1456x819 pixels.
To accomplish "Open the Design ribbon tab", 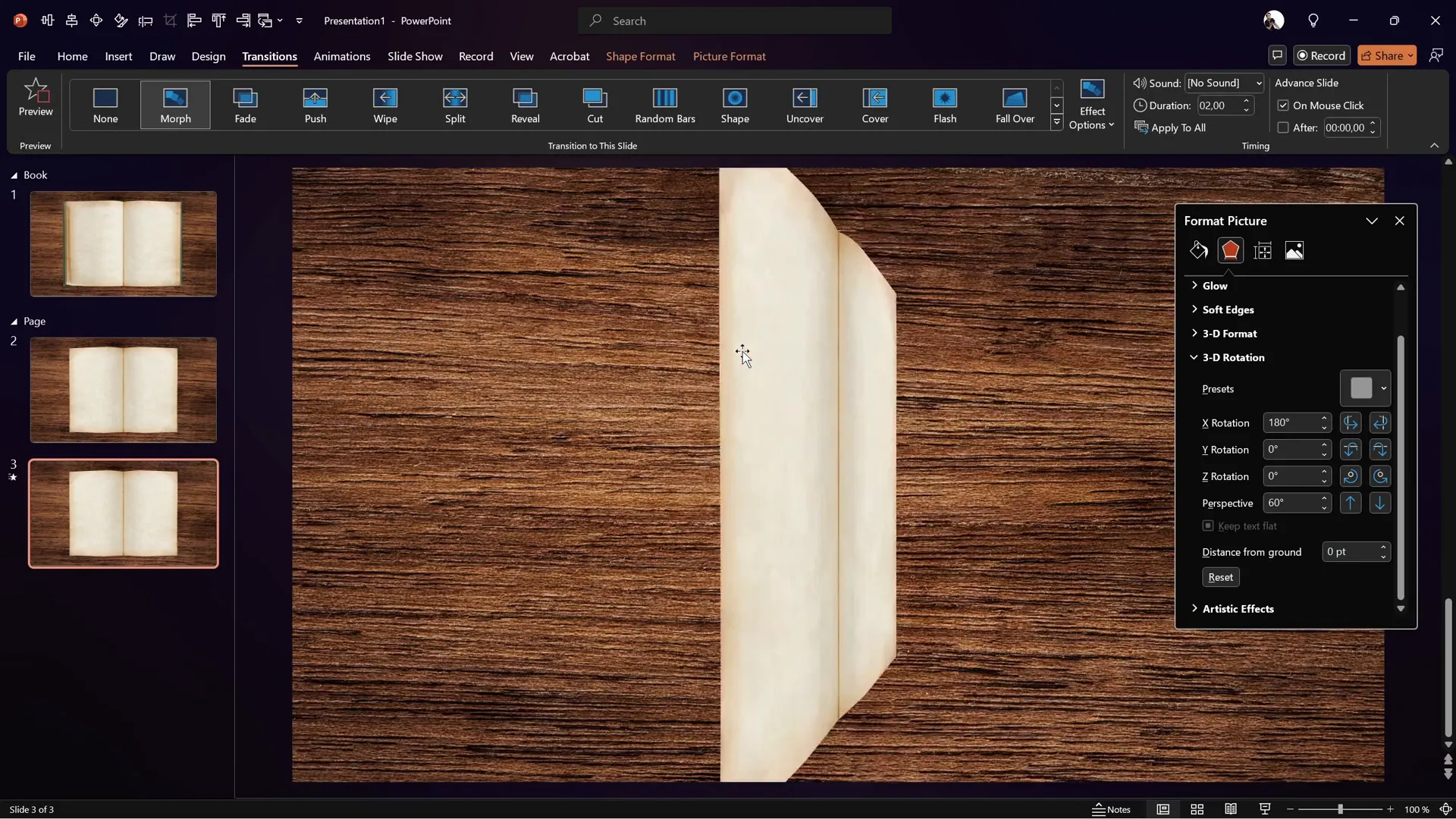I will pyautogui.click(x=209, y=56).
